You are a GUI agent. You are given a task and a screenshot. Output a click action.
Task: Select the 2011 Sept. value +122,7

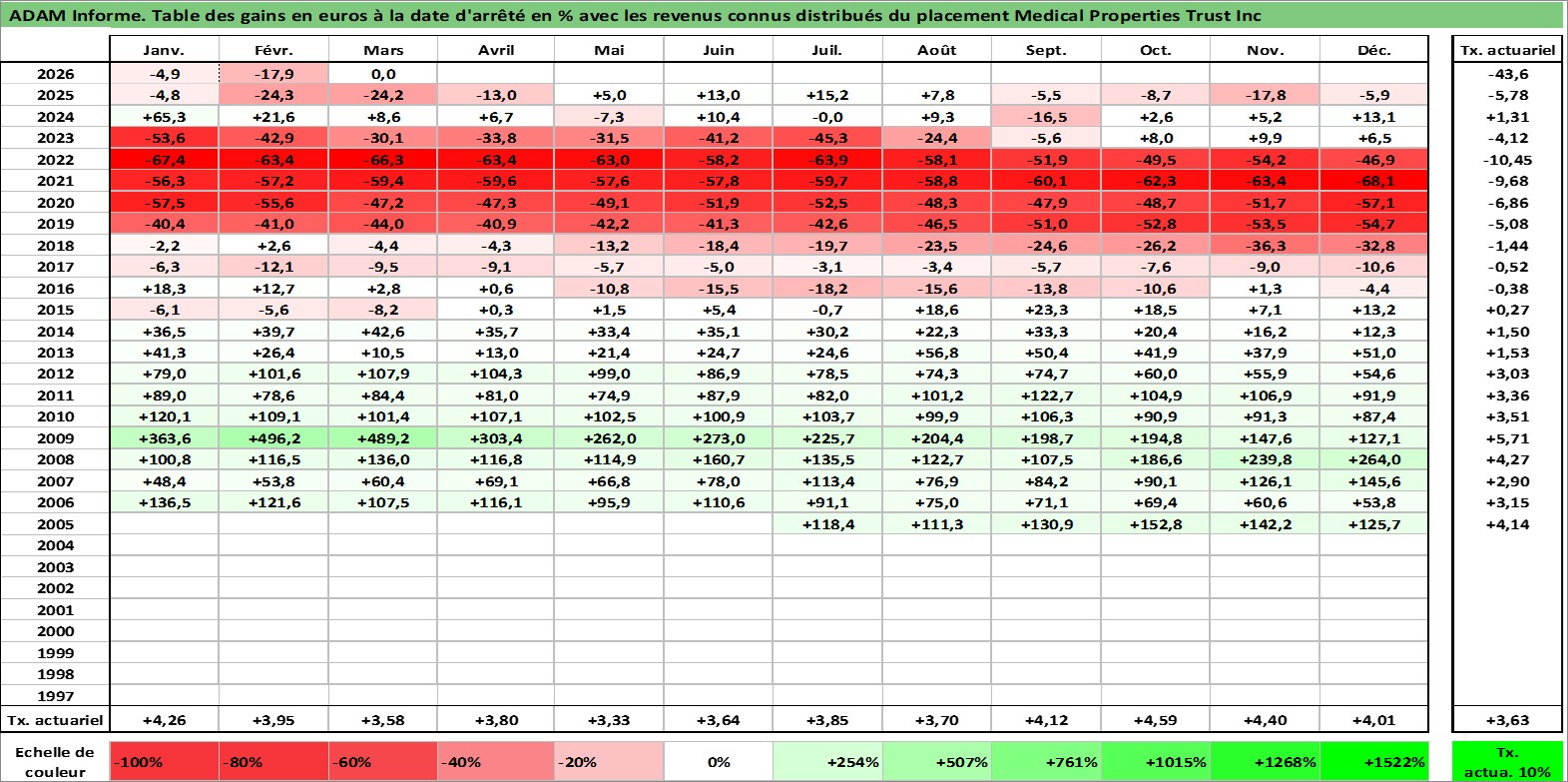click(x=1046, y=395)
